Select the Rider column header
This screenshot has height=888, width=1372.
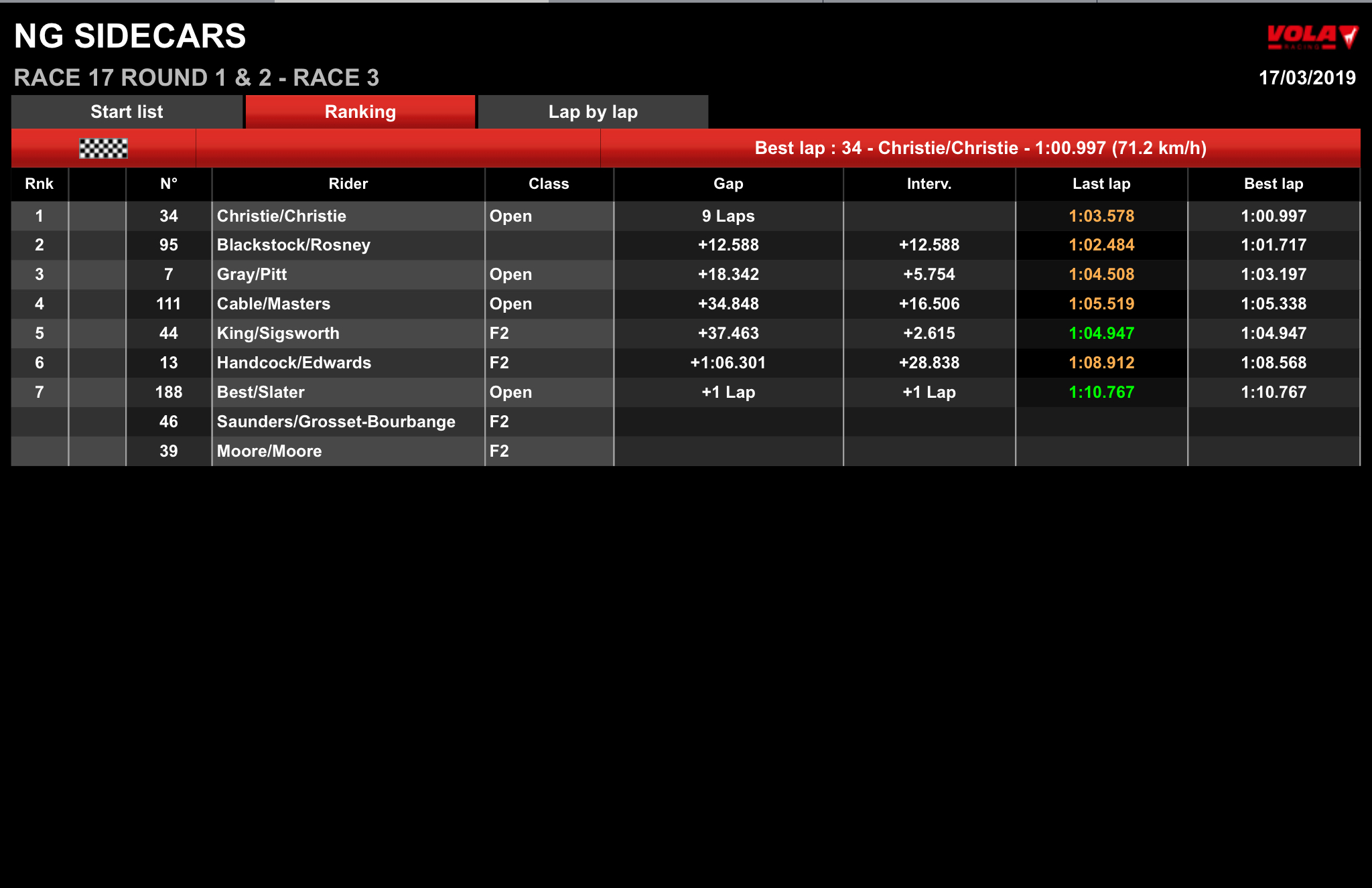pos(348,183)
